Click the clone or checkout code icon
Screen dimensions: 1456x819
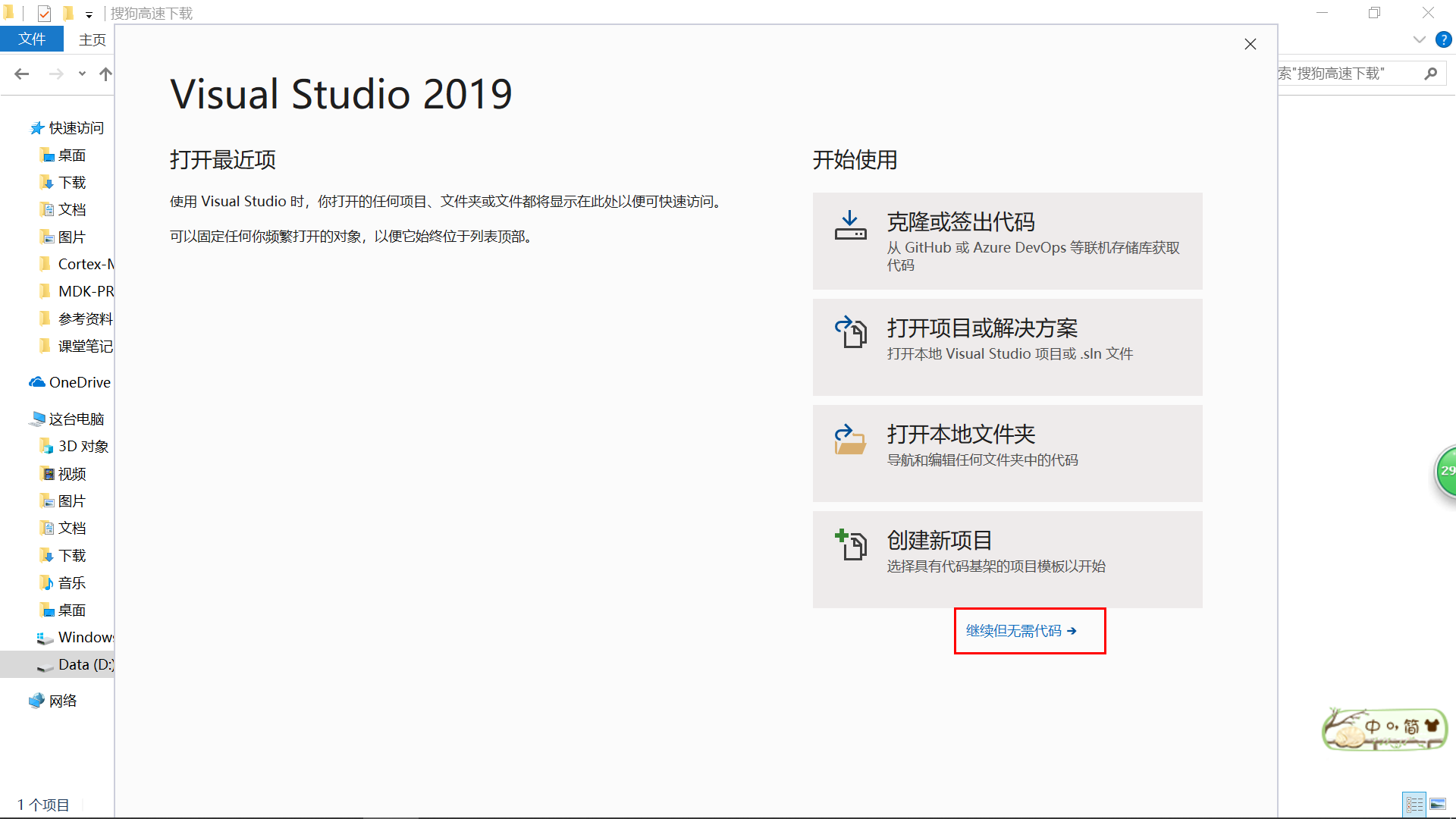(x=850, y=225)
